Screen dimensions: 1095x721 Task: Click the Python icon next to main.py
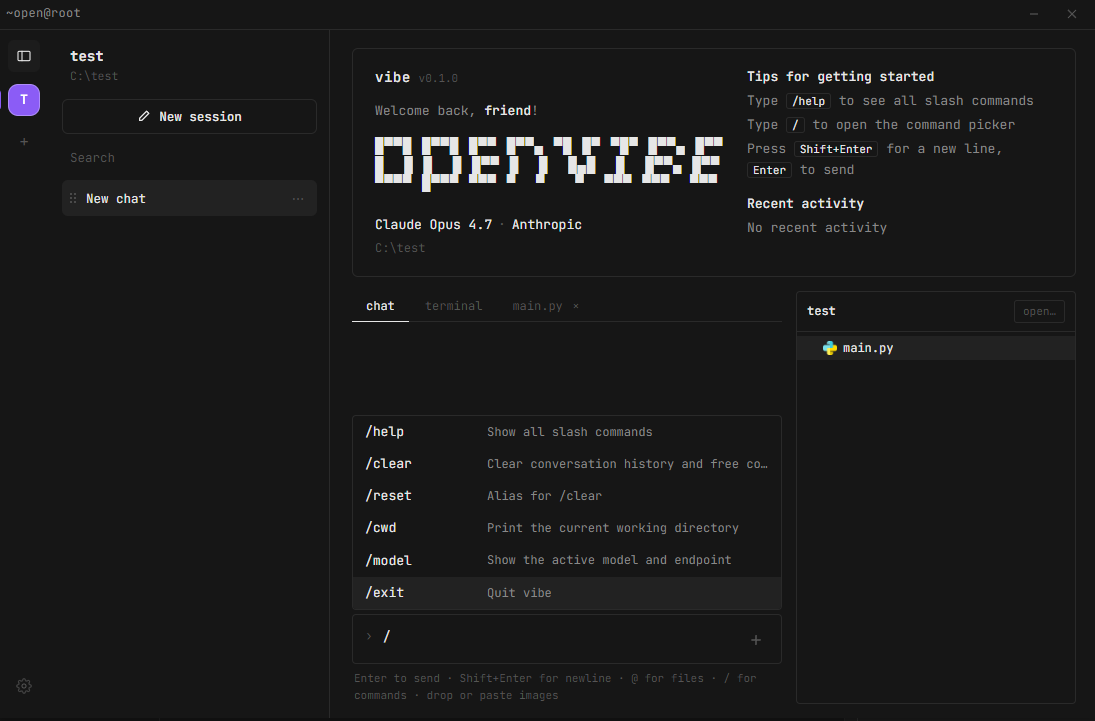[x=830, y=348]
